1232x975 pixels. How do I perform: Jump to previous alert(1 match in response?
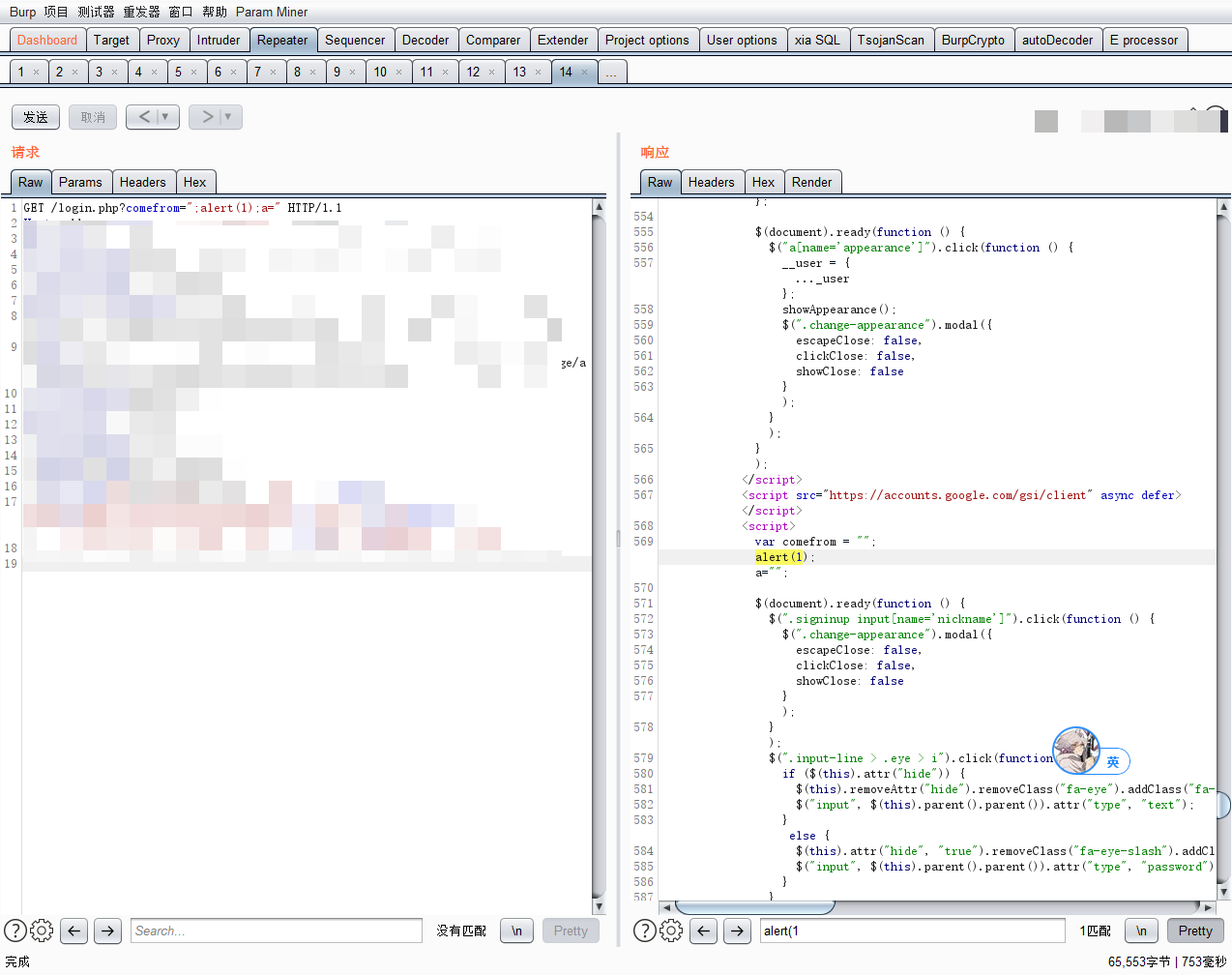704,931
